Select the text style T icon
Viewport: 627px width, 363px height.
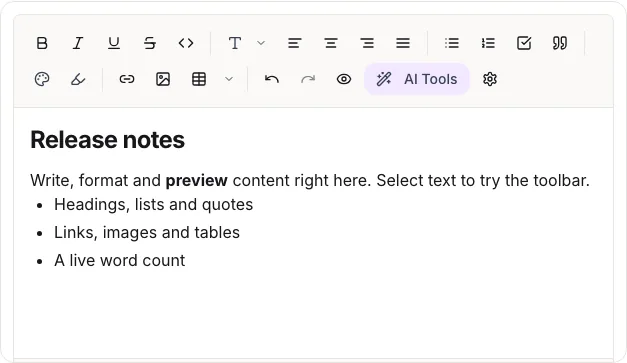click(235, 43)
